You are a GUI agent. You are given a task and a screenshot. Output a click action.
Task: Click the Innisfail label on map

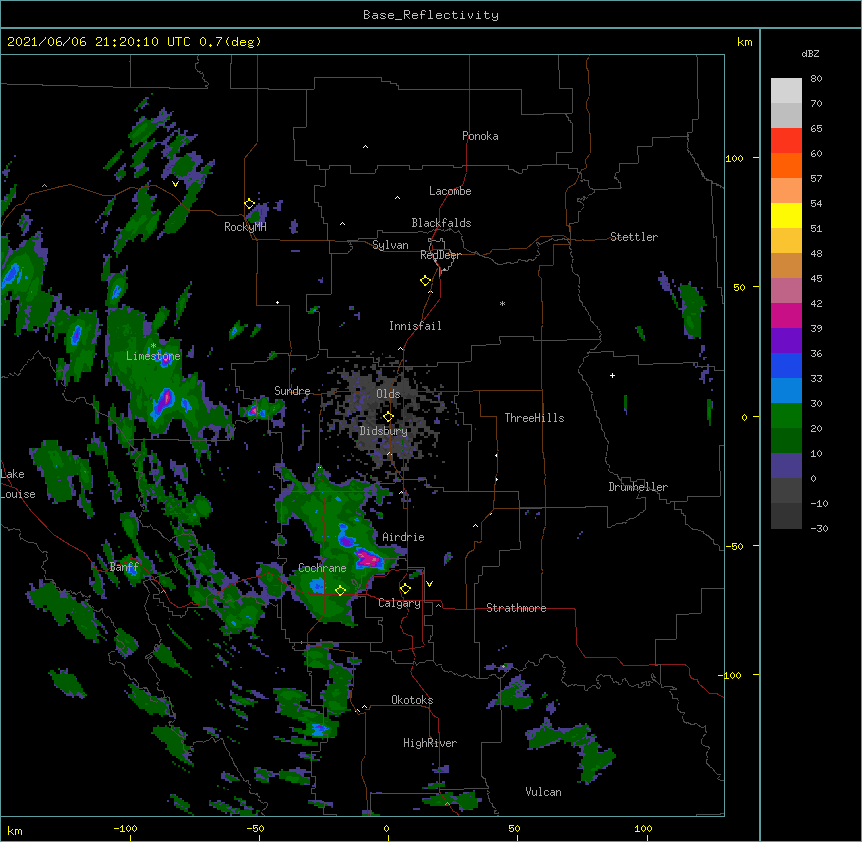[415, 326]
